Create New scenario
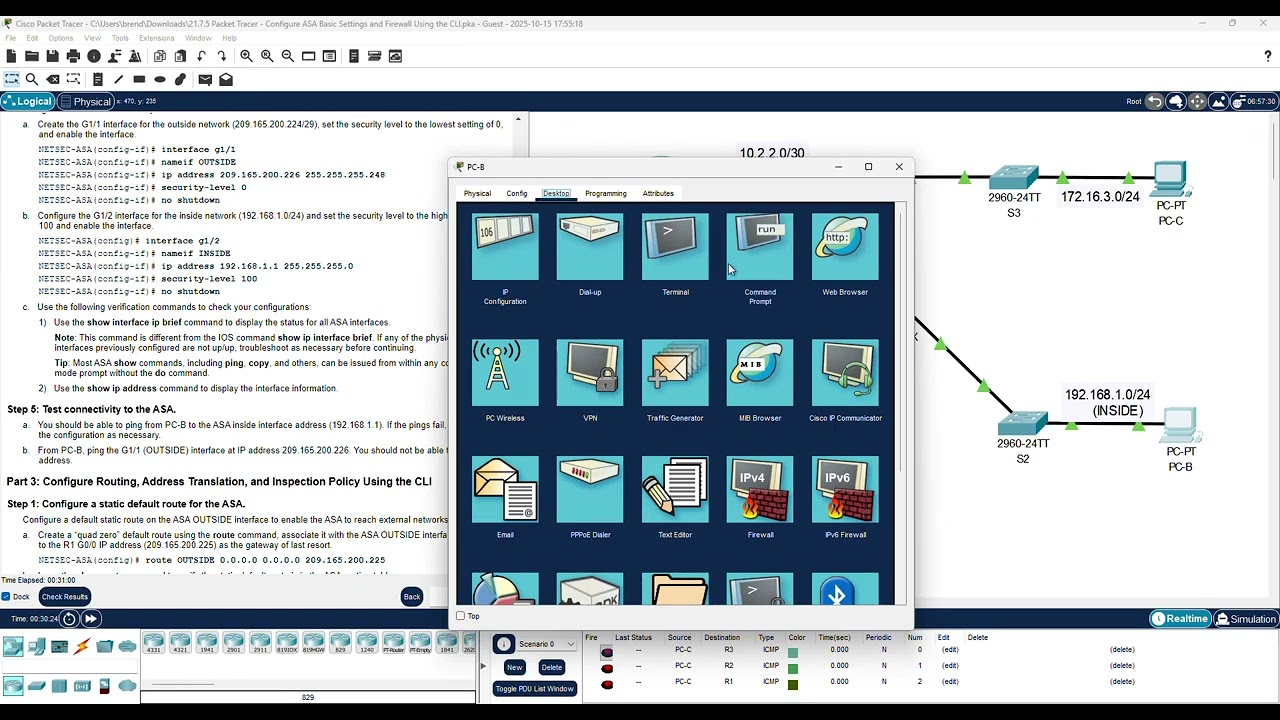The image size is (1280, 720). tap(515, 667)
